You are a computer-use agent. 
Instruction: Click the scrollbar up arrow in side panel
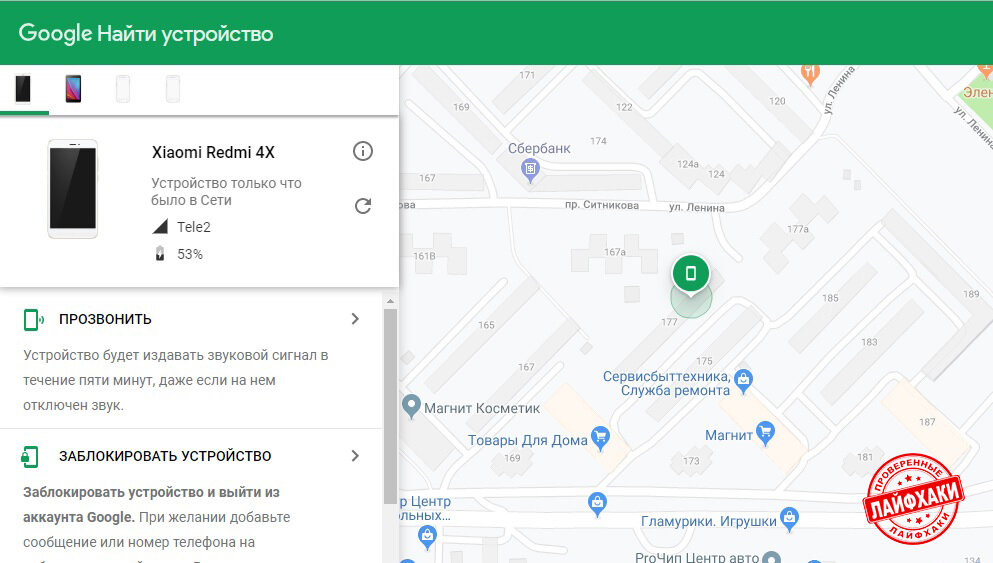tap(390, 302)
